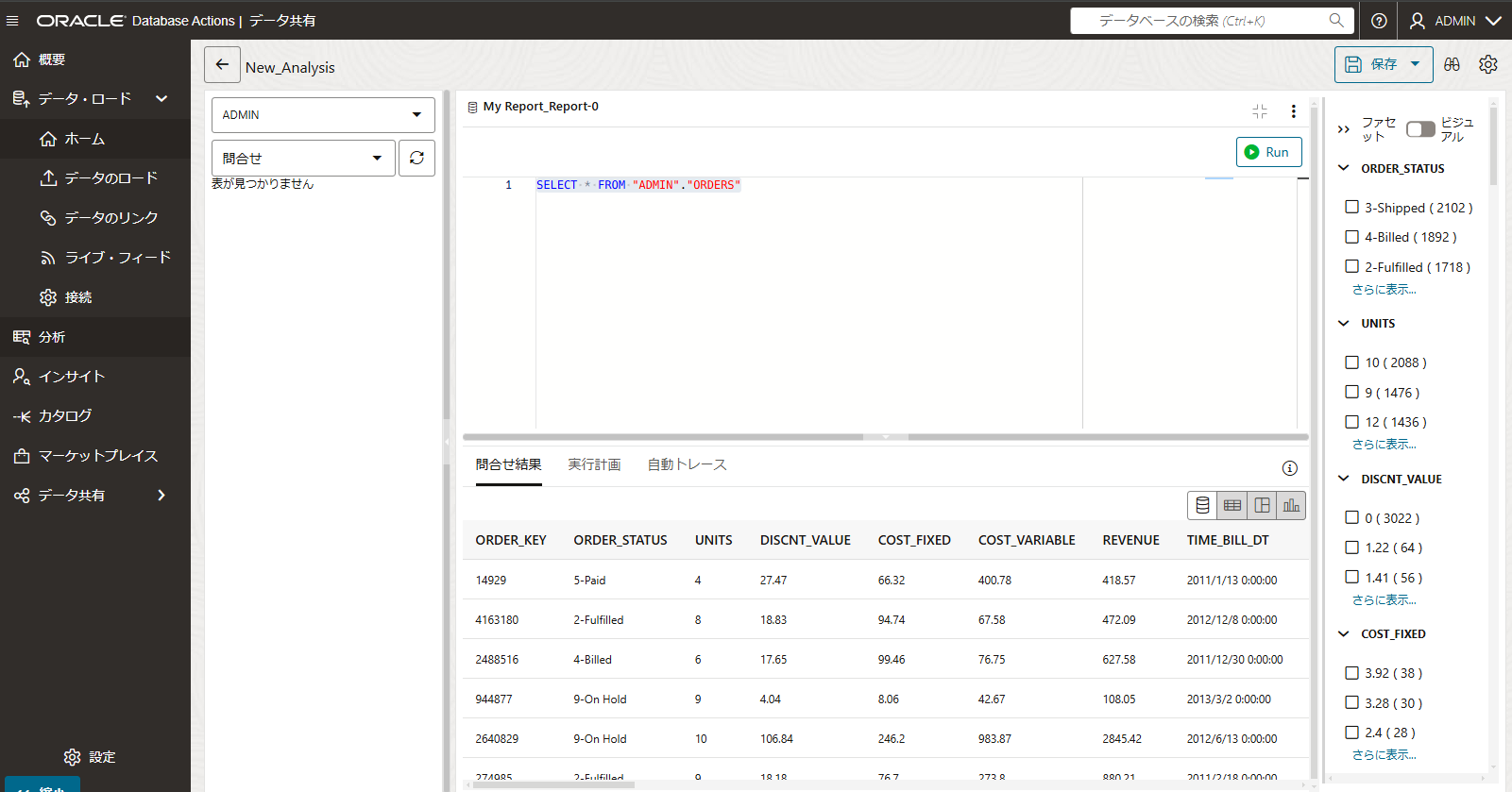Open the 自動トレース tab
This screenshot has height=792, width=1512.
687,464
